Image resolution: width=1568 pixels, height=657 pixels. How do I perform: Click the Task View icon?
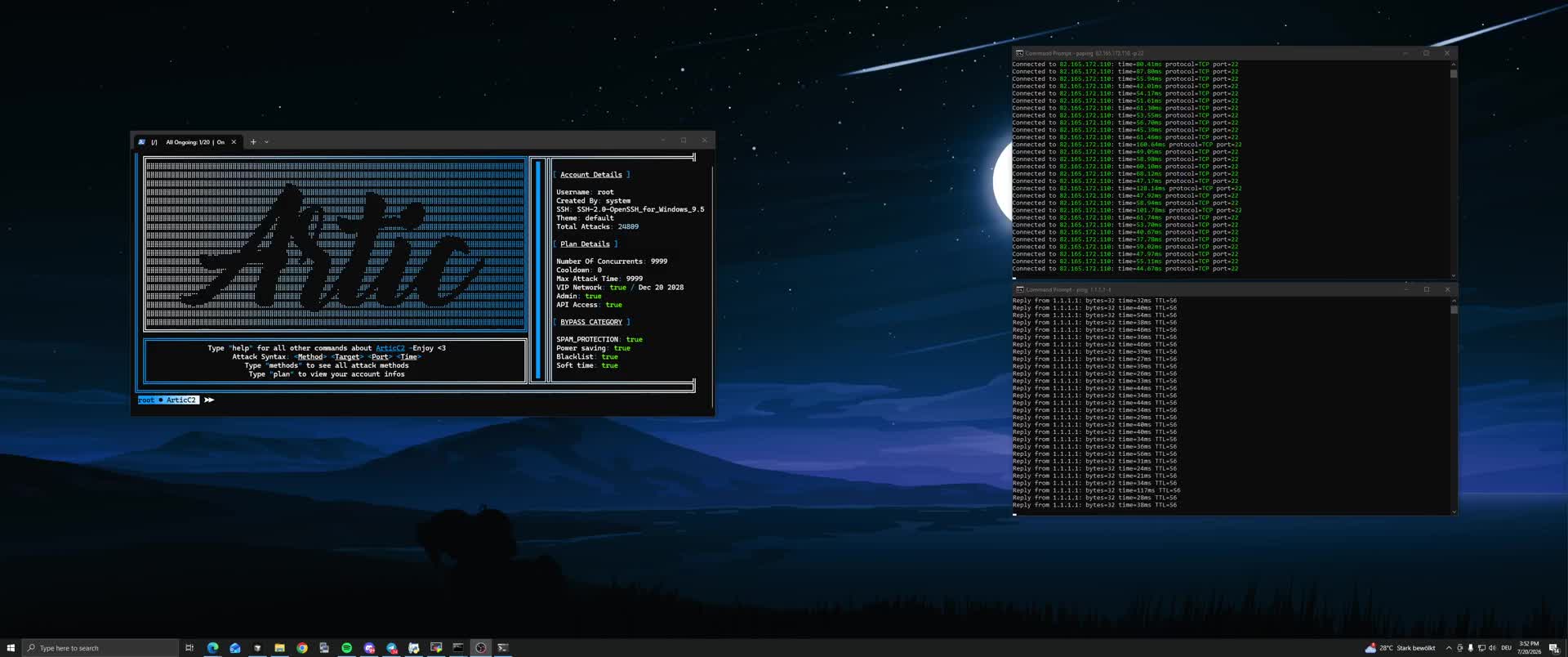pyautogui.click(x=189, y=648)
